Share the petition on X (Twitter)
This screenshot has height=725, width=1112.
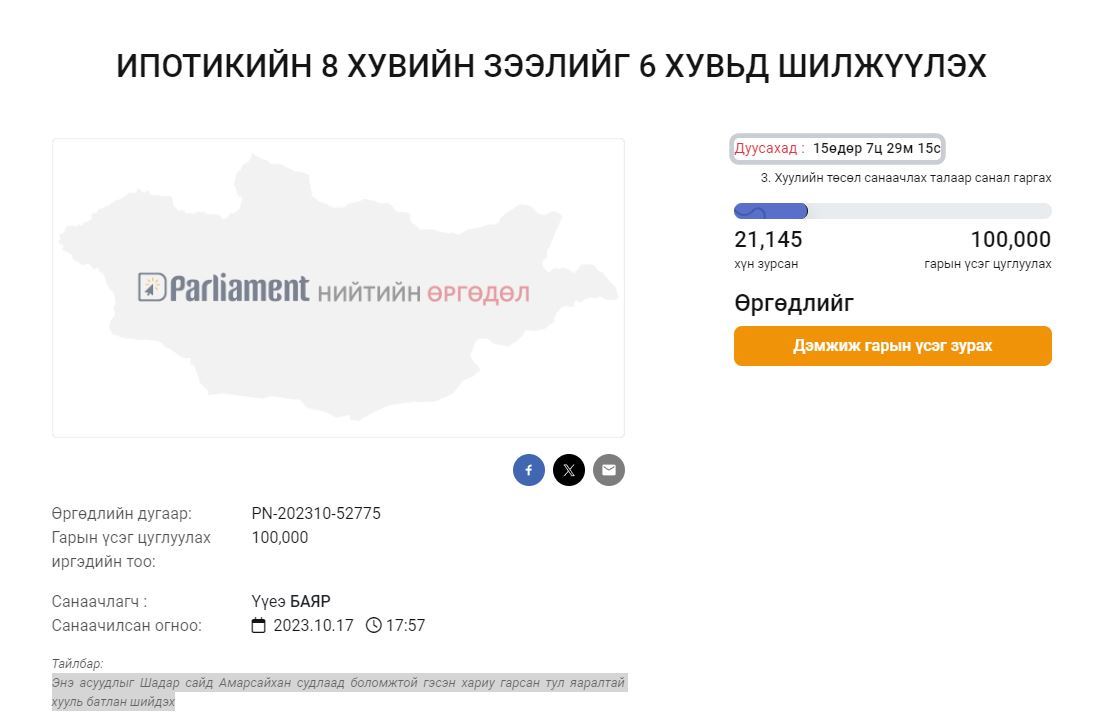point(569,470)
